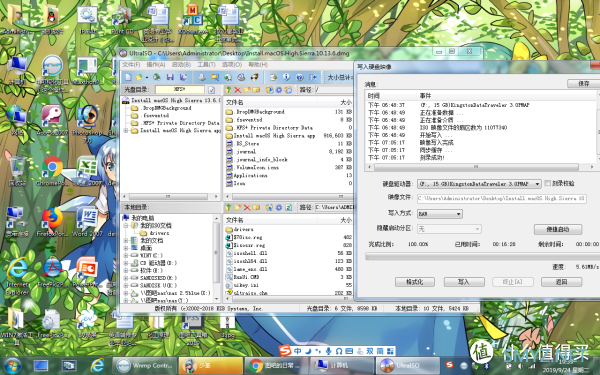The height and width of the screenshot is (375, 600).
Task: Click the disc pane 路径 path field
Action: tap(334, 90)
